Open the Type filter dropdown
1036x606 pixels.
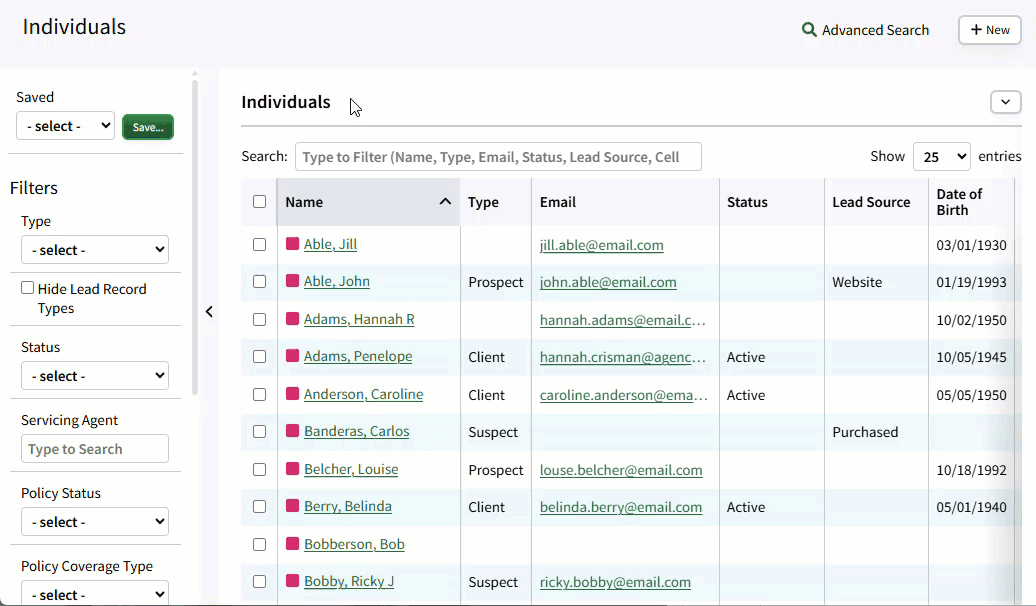(x=94, y=250)
